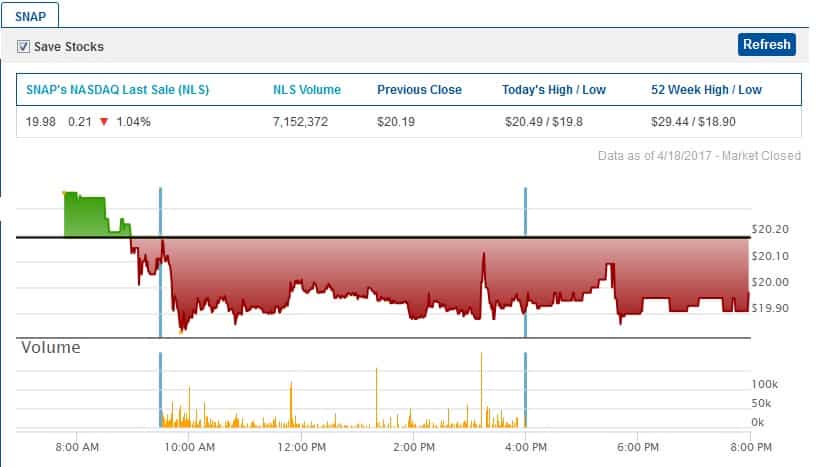
Task: Click the 12:00 PM time axis label
Action: (x=301, y=447)
